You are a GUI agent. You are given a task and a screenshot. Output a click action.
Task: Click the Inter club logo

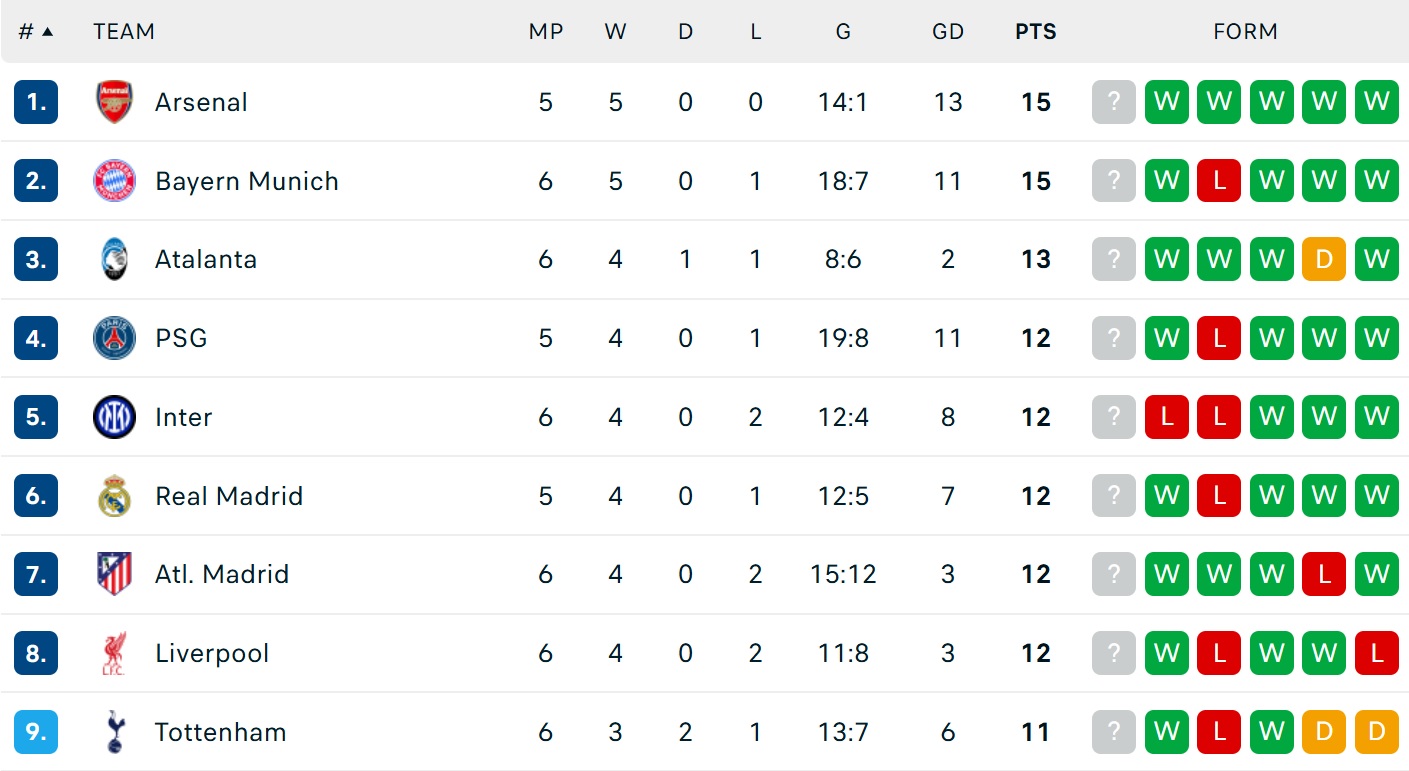(x=114, y=417)
